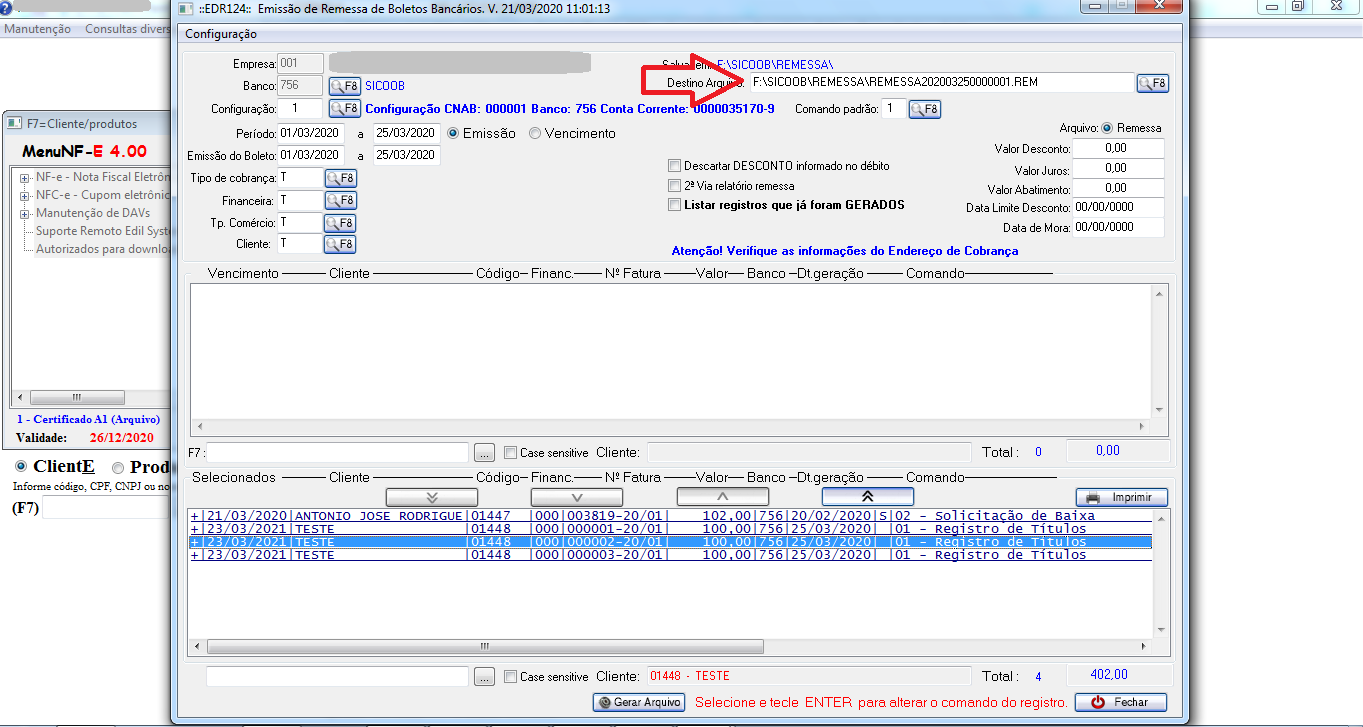Click the Gerar Arquivo button

(x=639, y=702)
